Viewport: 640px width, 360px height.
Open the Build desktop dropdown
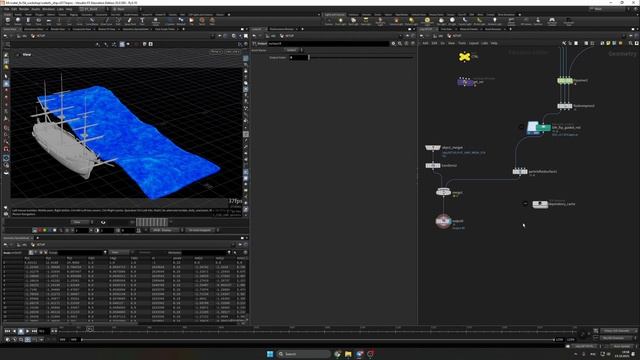point(93,9)
